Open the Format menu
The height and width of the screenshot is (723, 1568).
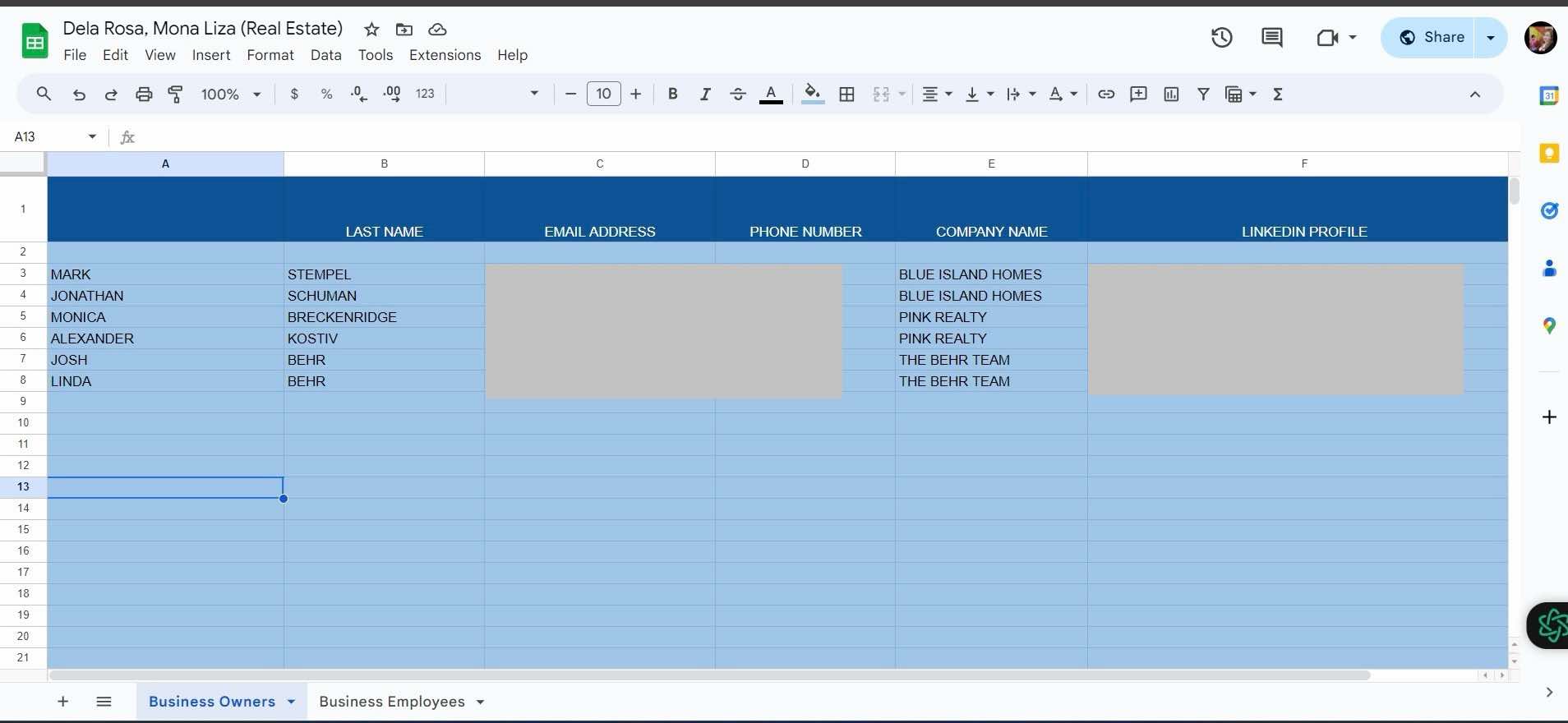270,55
